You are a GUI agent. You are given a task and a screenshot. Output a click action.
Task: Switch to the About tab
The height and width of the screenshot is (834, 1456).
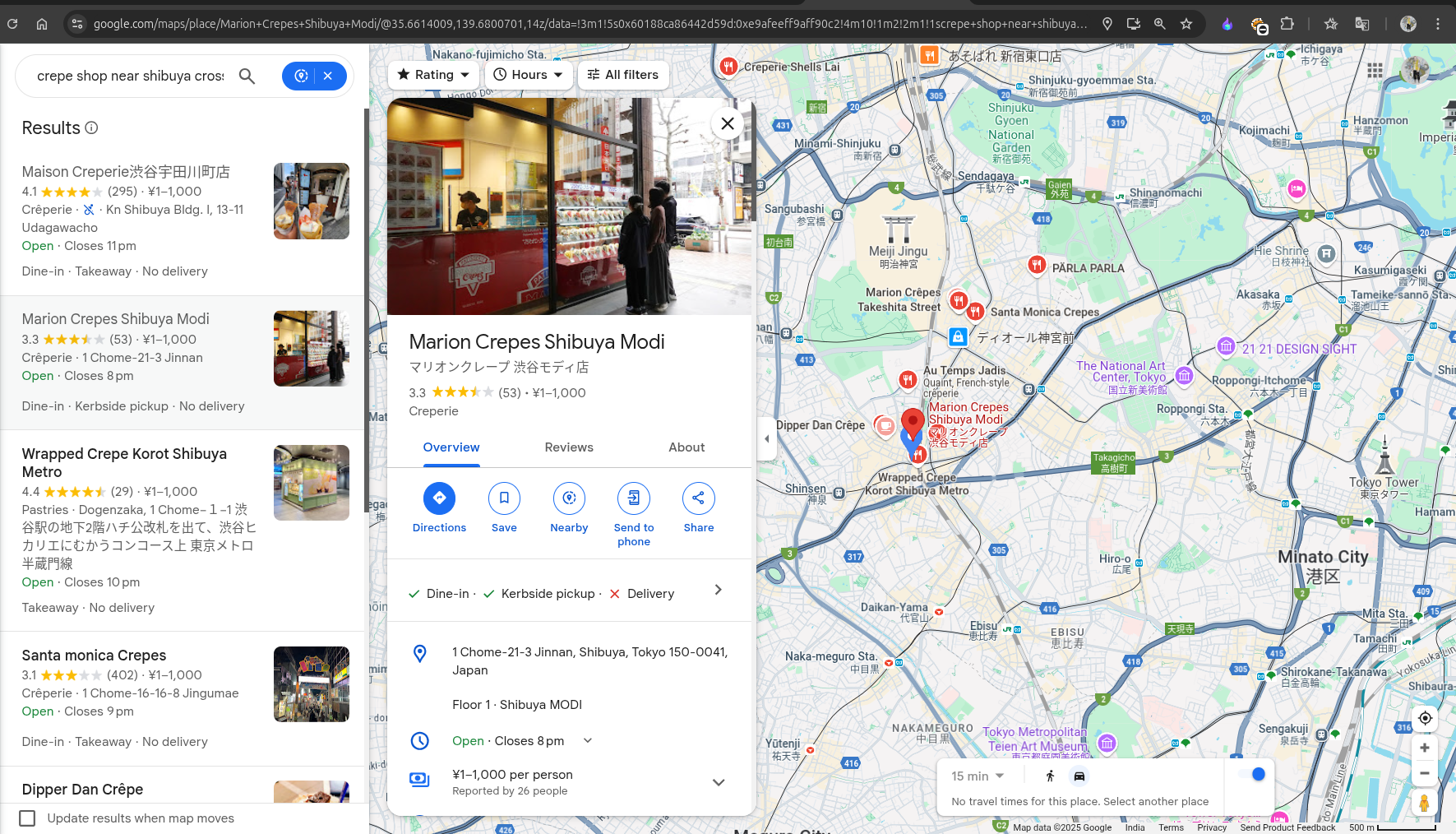point(686,447)
